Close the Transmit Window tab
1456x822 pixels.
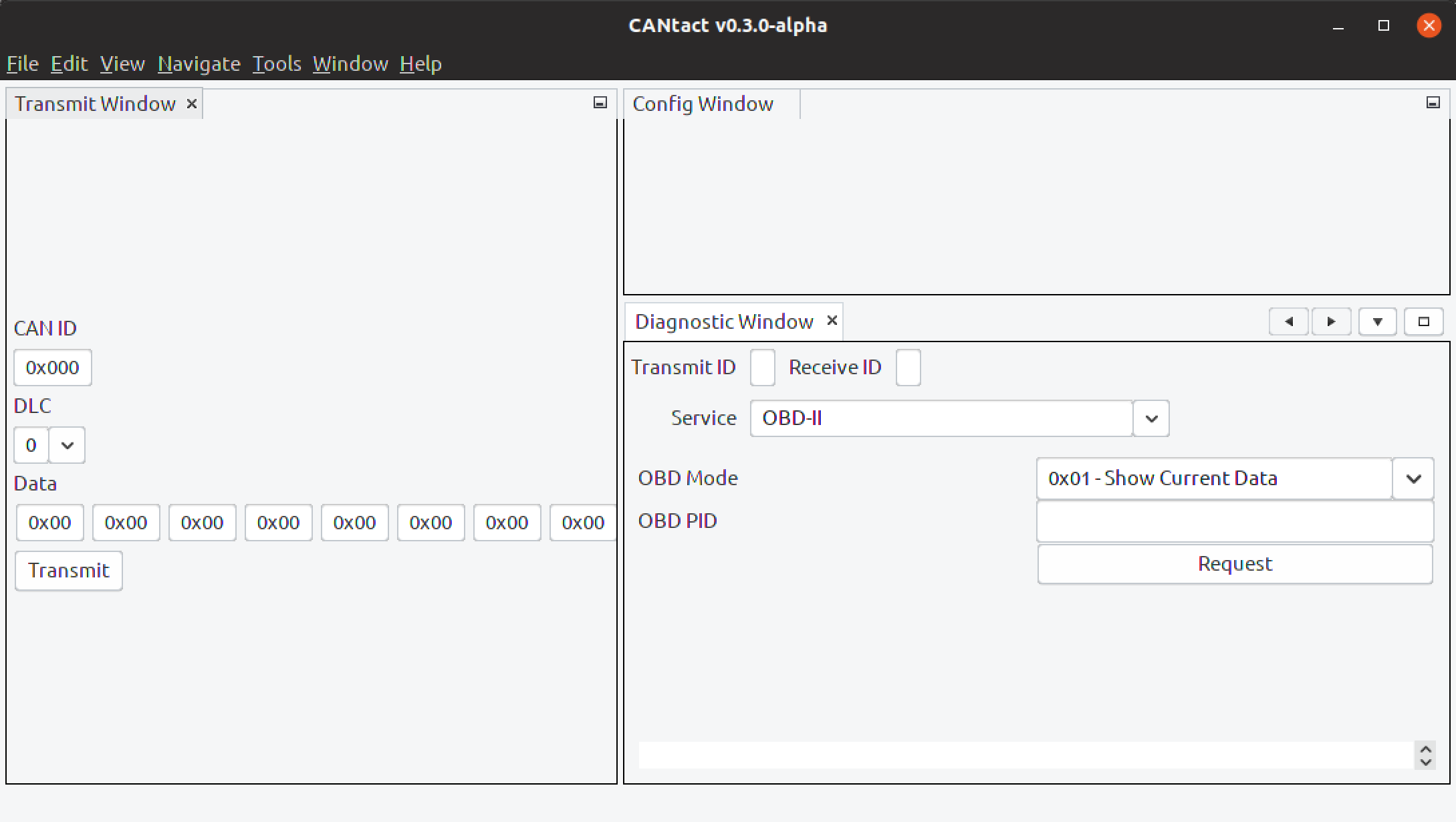[x=191, y=104]
